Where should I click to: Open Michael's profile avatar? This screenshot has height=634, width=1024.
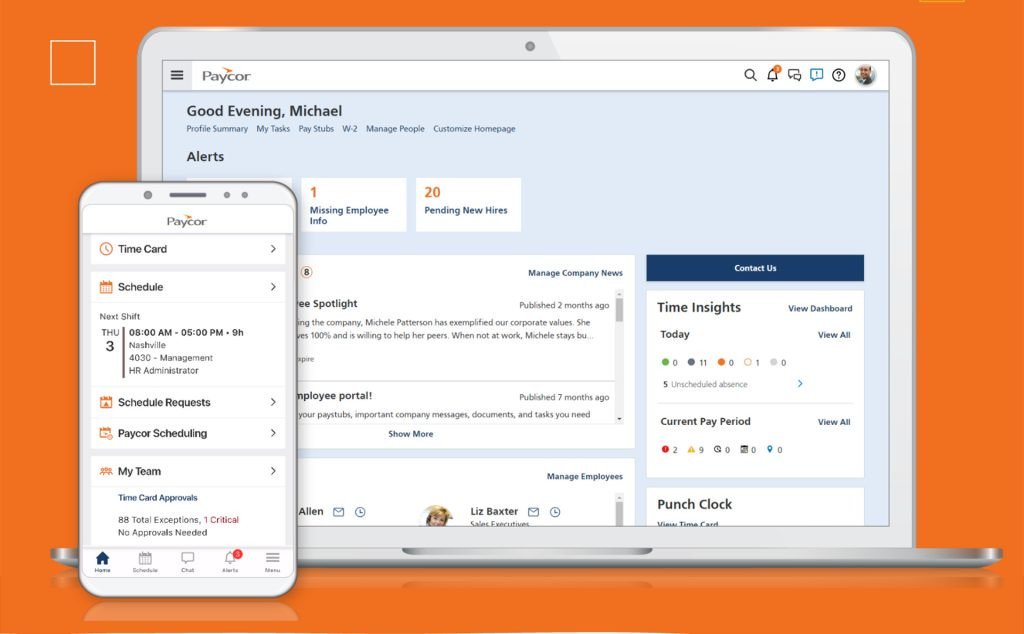pyautogui.click(x=865, y=75)
